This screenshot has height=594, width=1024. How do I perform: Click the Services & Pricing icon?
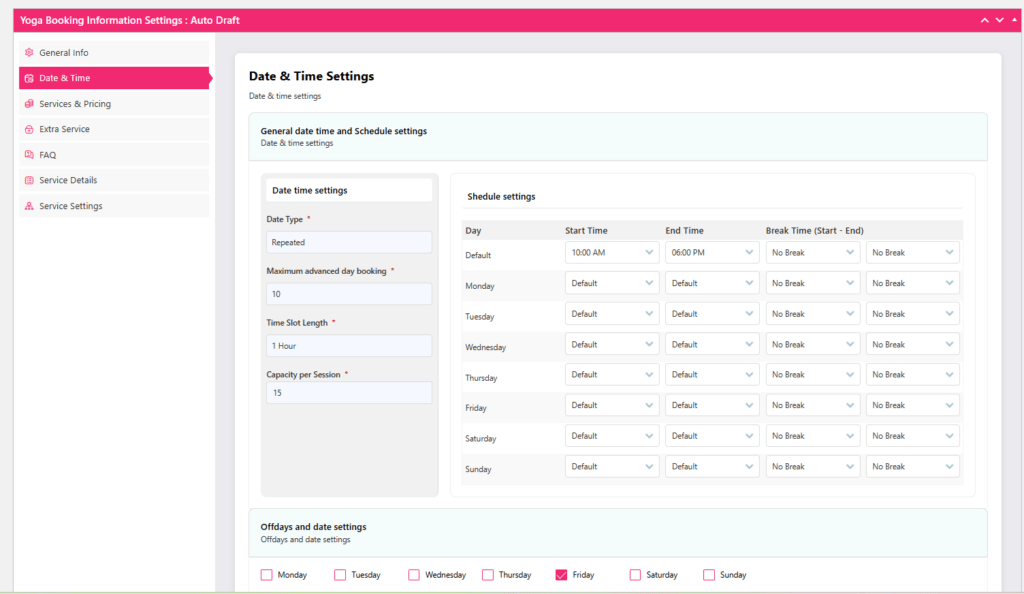coord(29,104)
